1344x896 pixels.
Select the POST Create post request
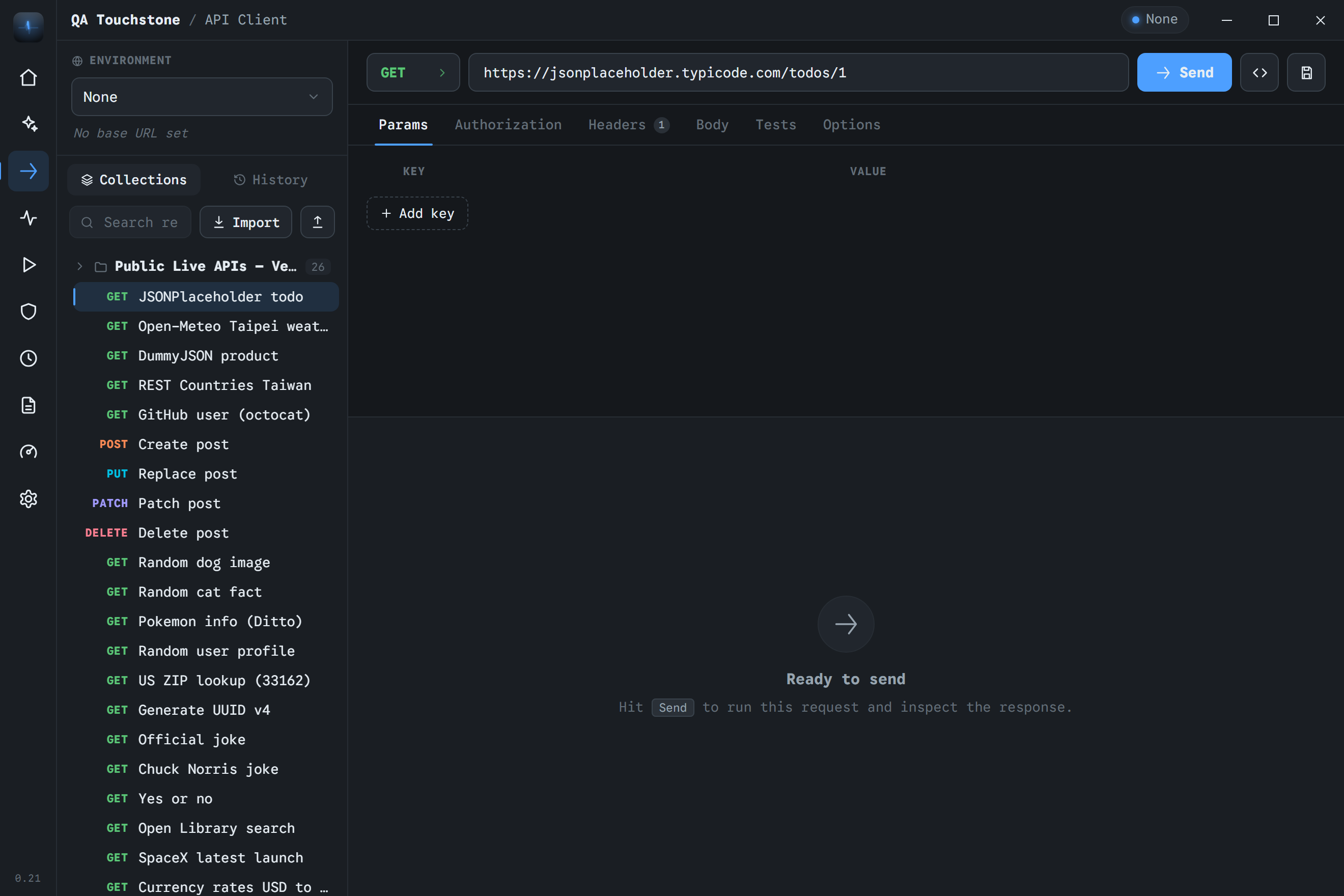pyautogui.click(x=206, y=444)
